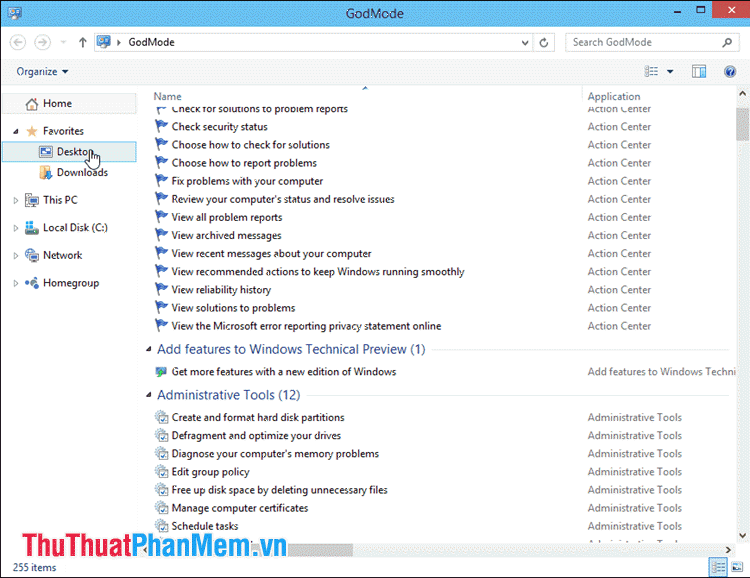Open the view options dropdown arrow
The image size is (750, 578).
670,72
